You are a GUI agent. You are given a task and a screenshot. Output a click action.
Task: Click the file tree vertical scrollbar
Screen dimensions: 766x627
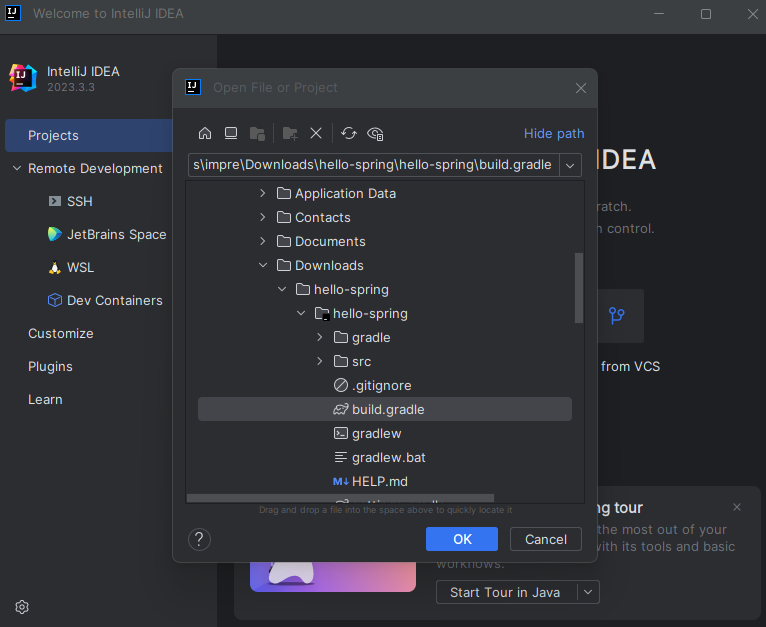579,288
